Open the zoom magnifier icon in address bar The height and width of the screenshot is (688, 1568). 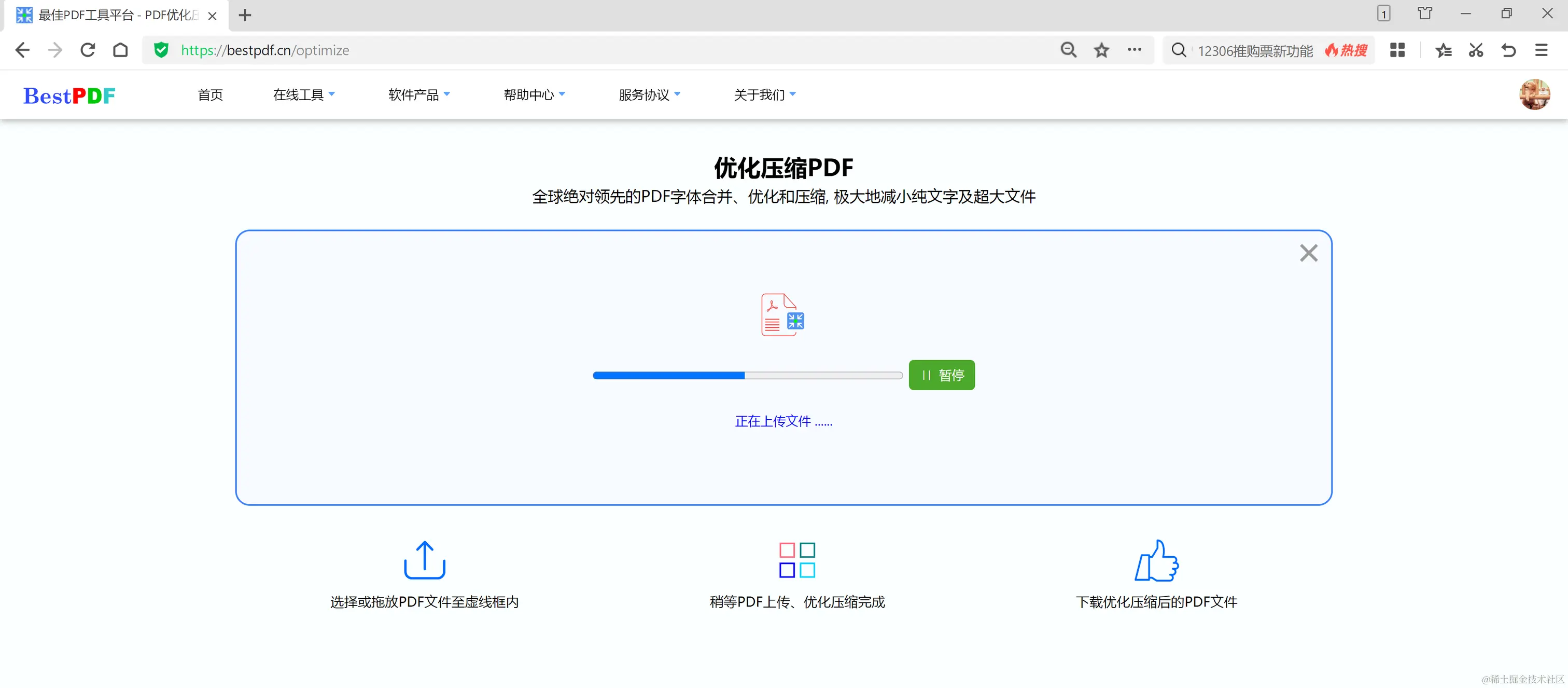click(1068, 50)
